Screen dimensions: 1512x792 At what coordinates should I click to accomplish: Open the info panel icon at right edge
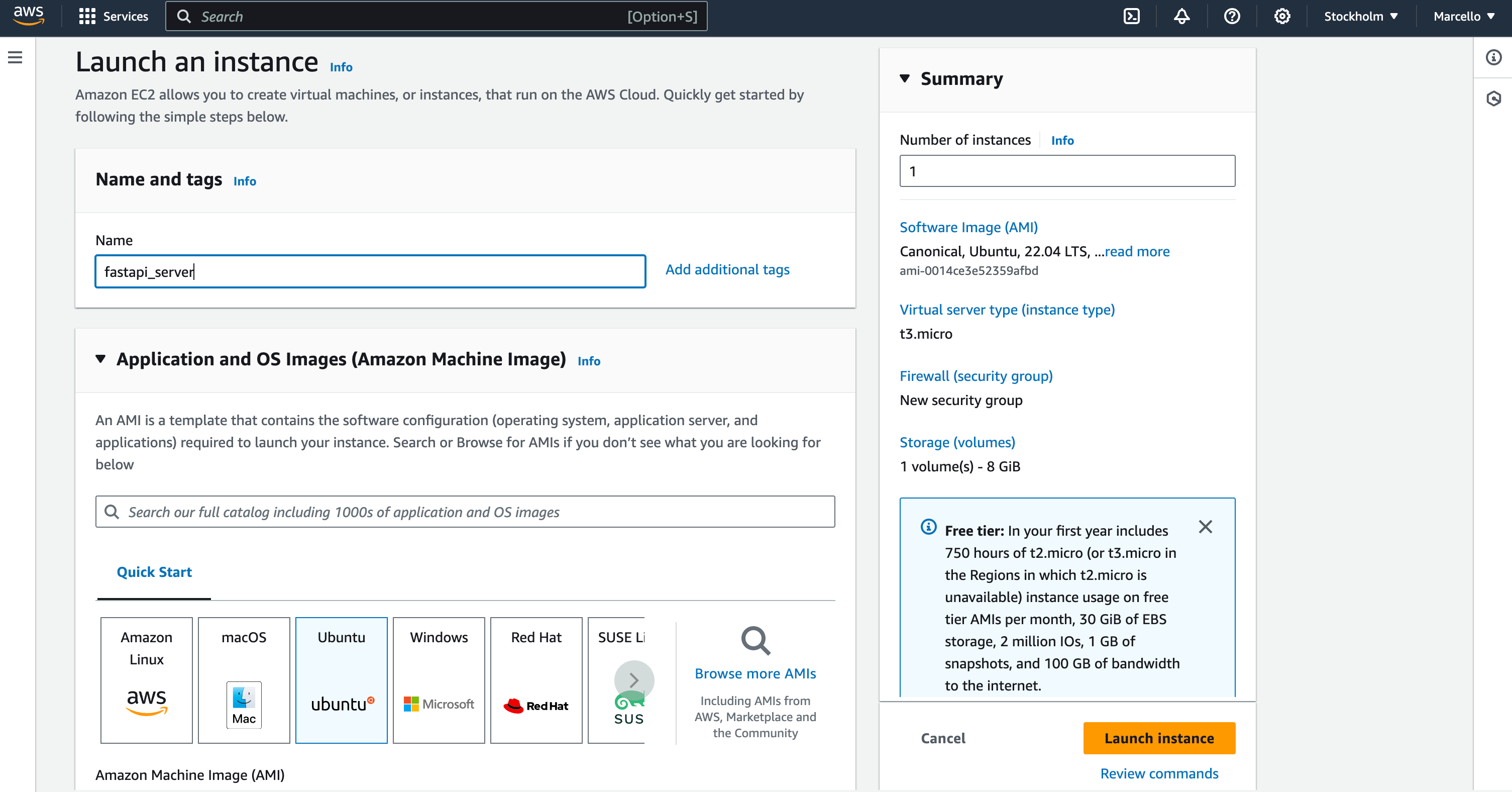1493,57
